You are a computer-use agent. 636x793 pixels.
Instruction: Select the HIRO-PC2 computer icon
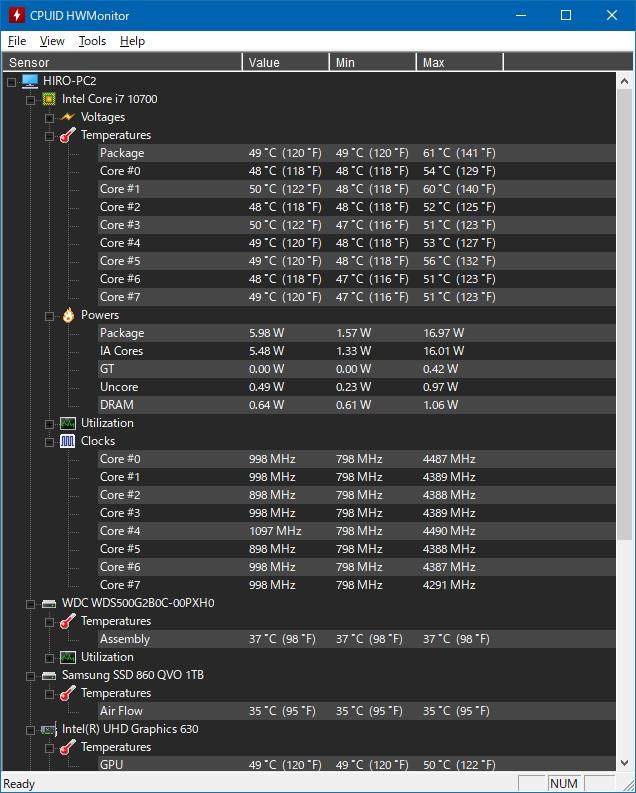coord(30,81)
